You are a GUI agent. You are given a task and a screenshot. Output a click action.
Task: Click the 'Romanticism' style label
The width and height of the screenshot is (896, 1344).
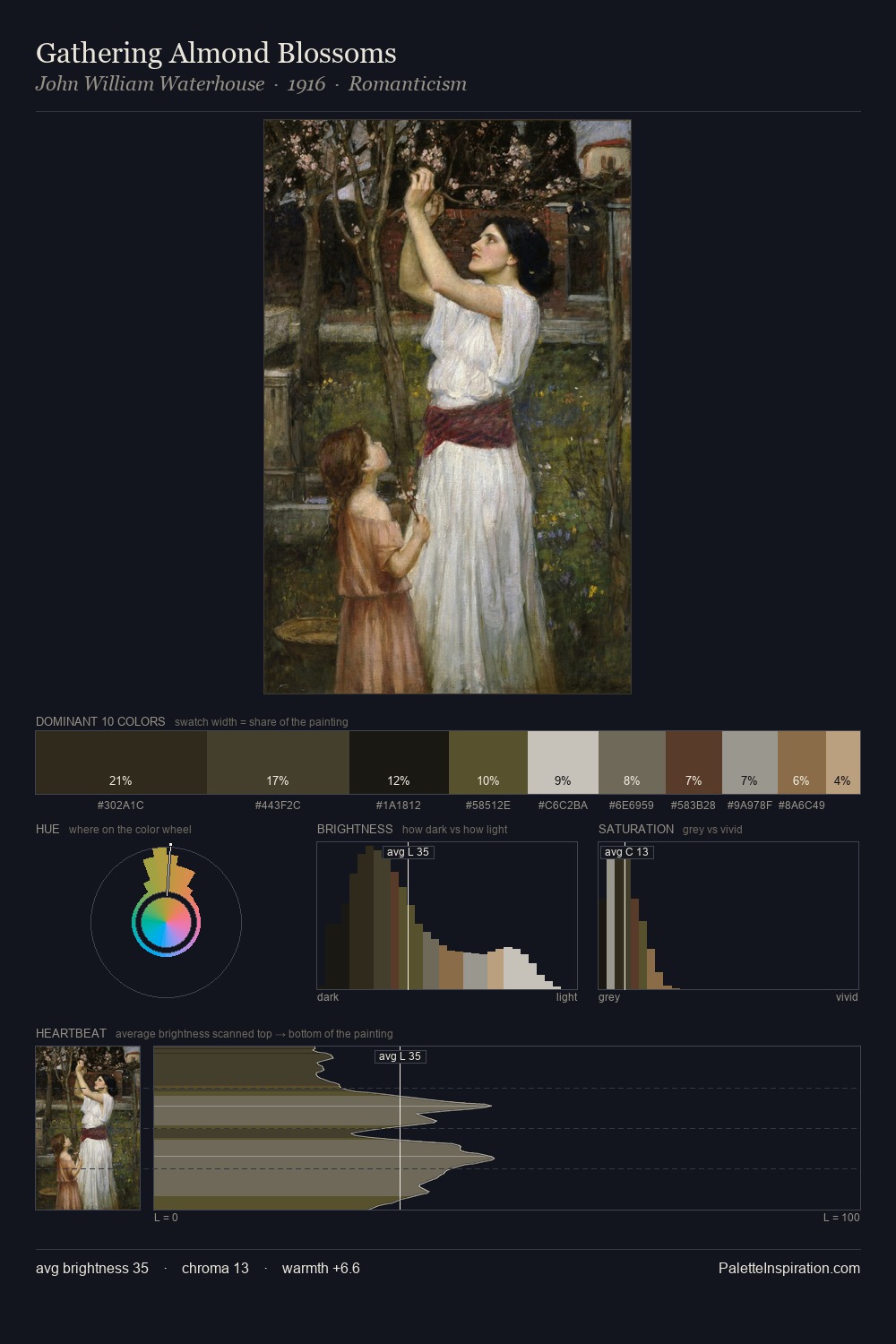408,84
